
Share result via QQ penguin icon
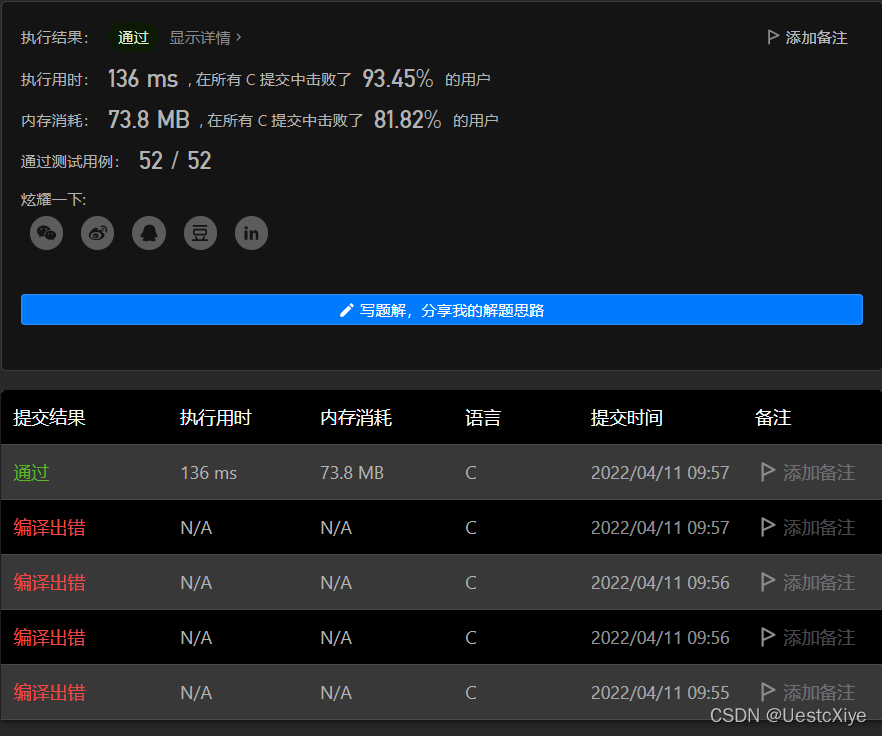point(148,233)
